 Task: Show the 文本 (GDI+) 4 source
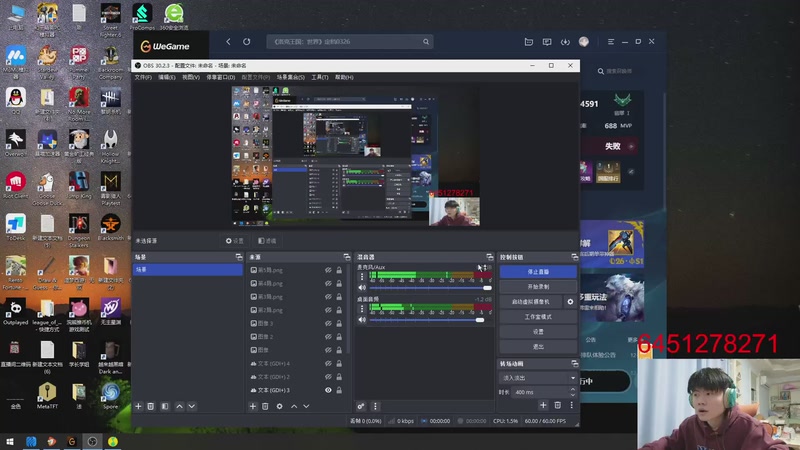[x=328, y=363]
